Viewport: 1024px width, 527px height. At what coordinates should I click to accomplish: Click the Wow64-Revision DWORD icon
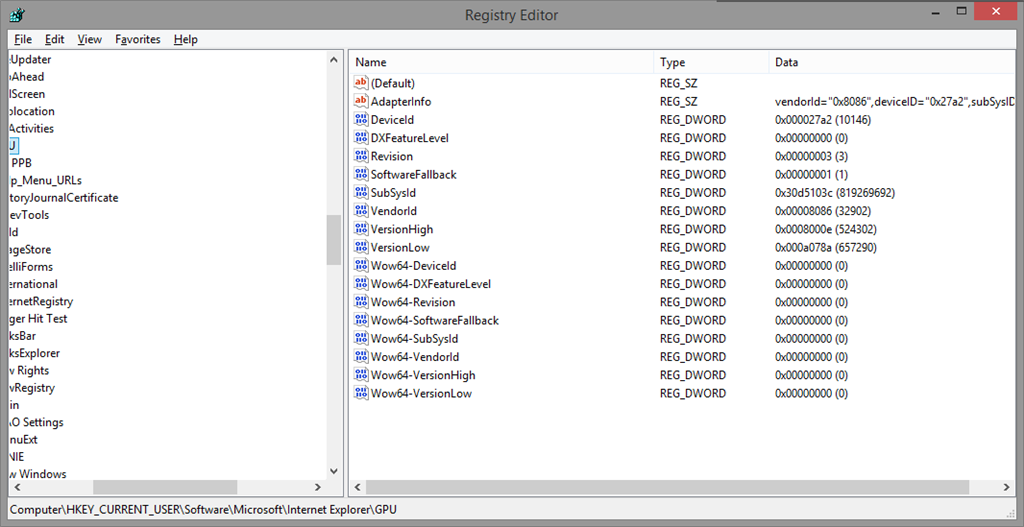(361, 302)
